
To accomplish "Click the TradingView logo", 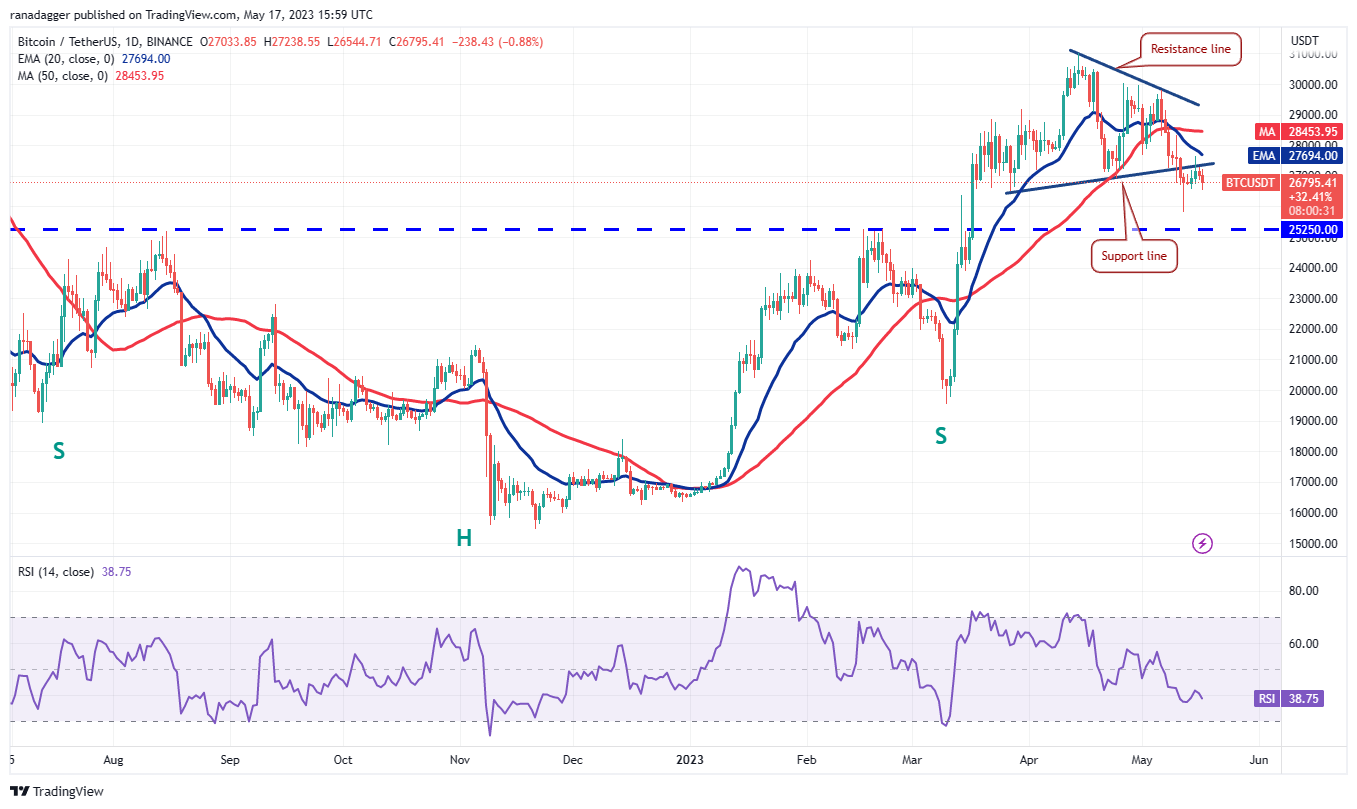I will 55,790.
